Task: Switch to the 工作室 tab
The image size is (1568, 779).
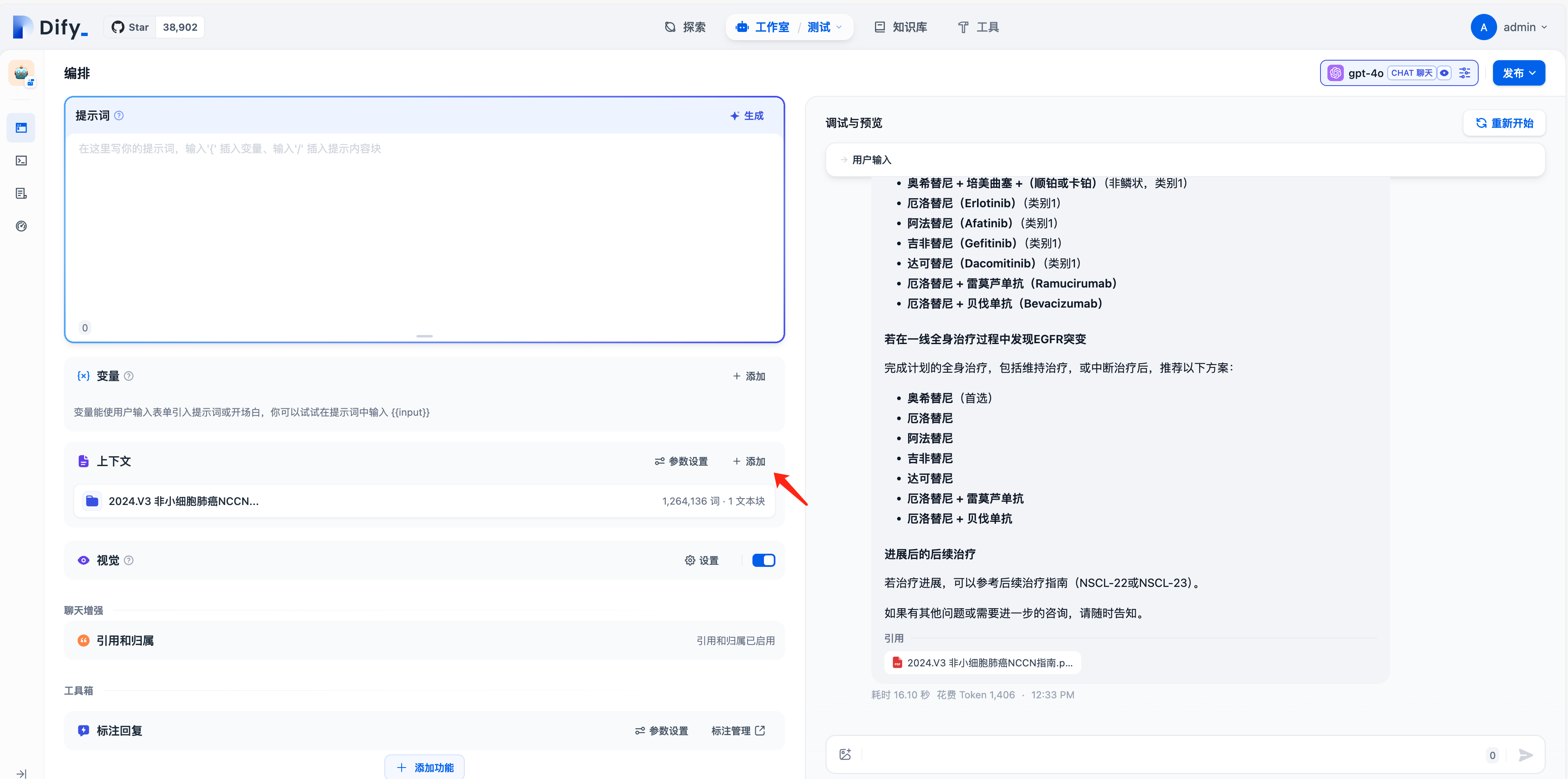Action: (x=763, y=27)
